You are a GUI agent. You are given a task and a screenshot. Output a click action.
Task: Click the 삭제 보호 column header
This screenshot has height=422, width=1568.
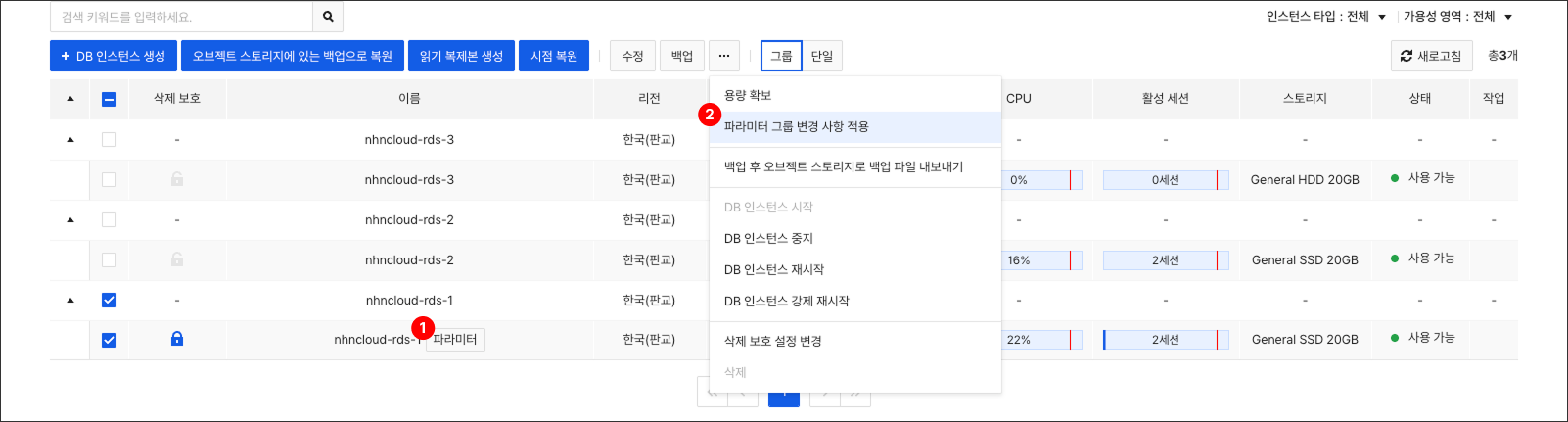click(177, 99)
